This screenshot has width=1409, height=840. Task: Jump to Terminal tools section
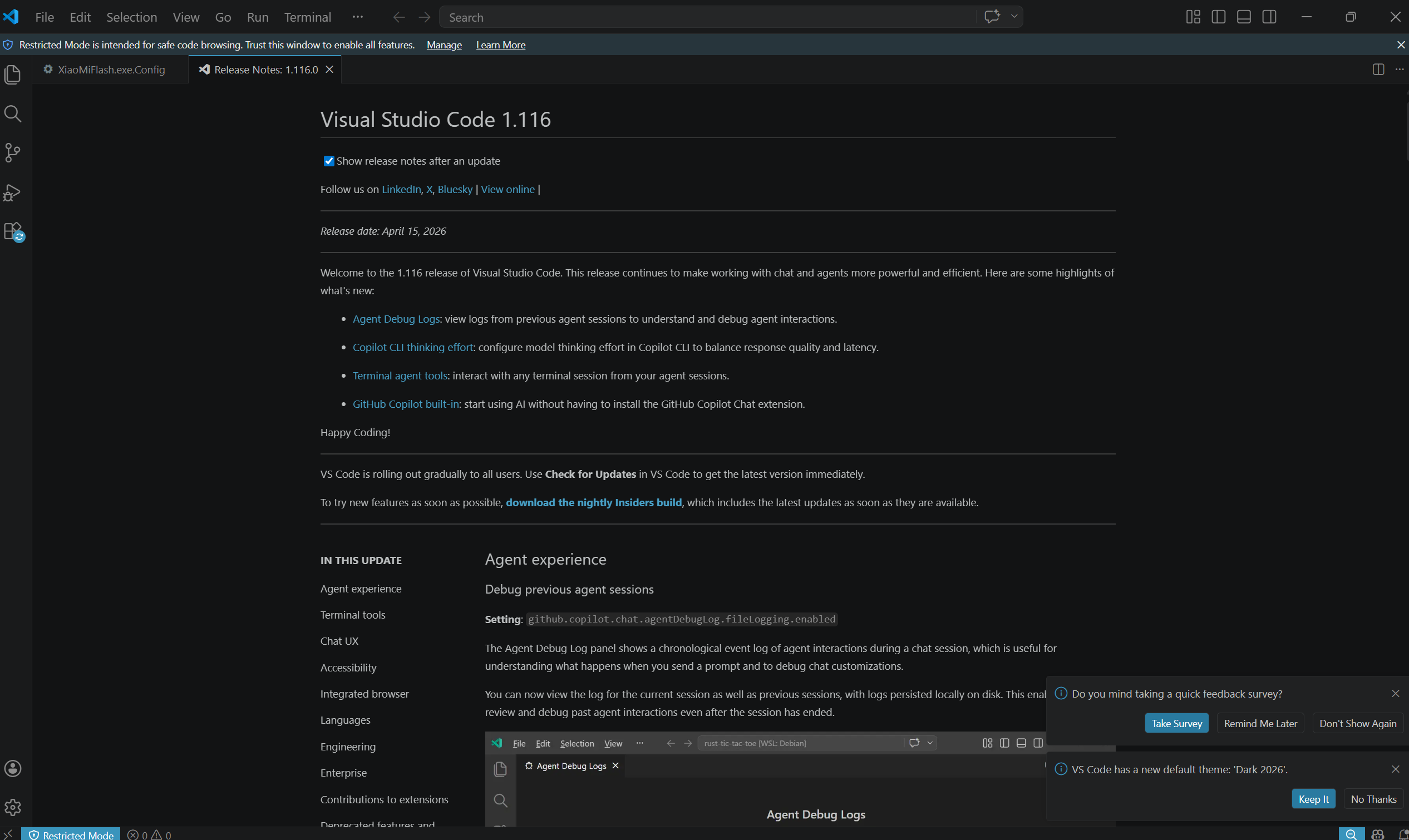pyautogui.click(x=353, y=615)
